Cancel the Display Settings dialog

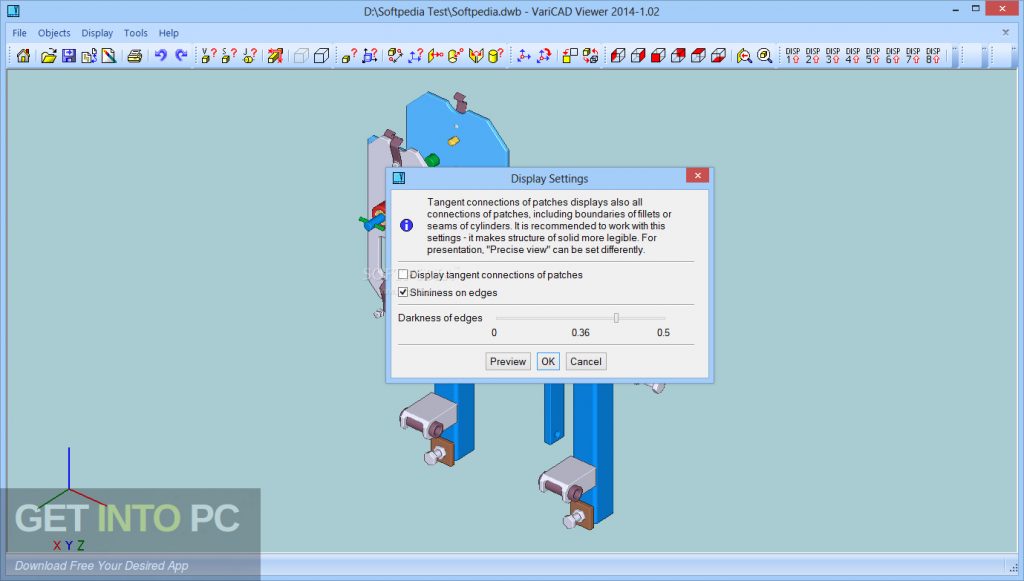586,362
